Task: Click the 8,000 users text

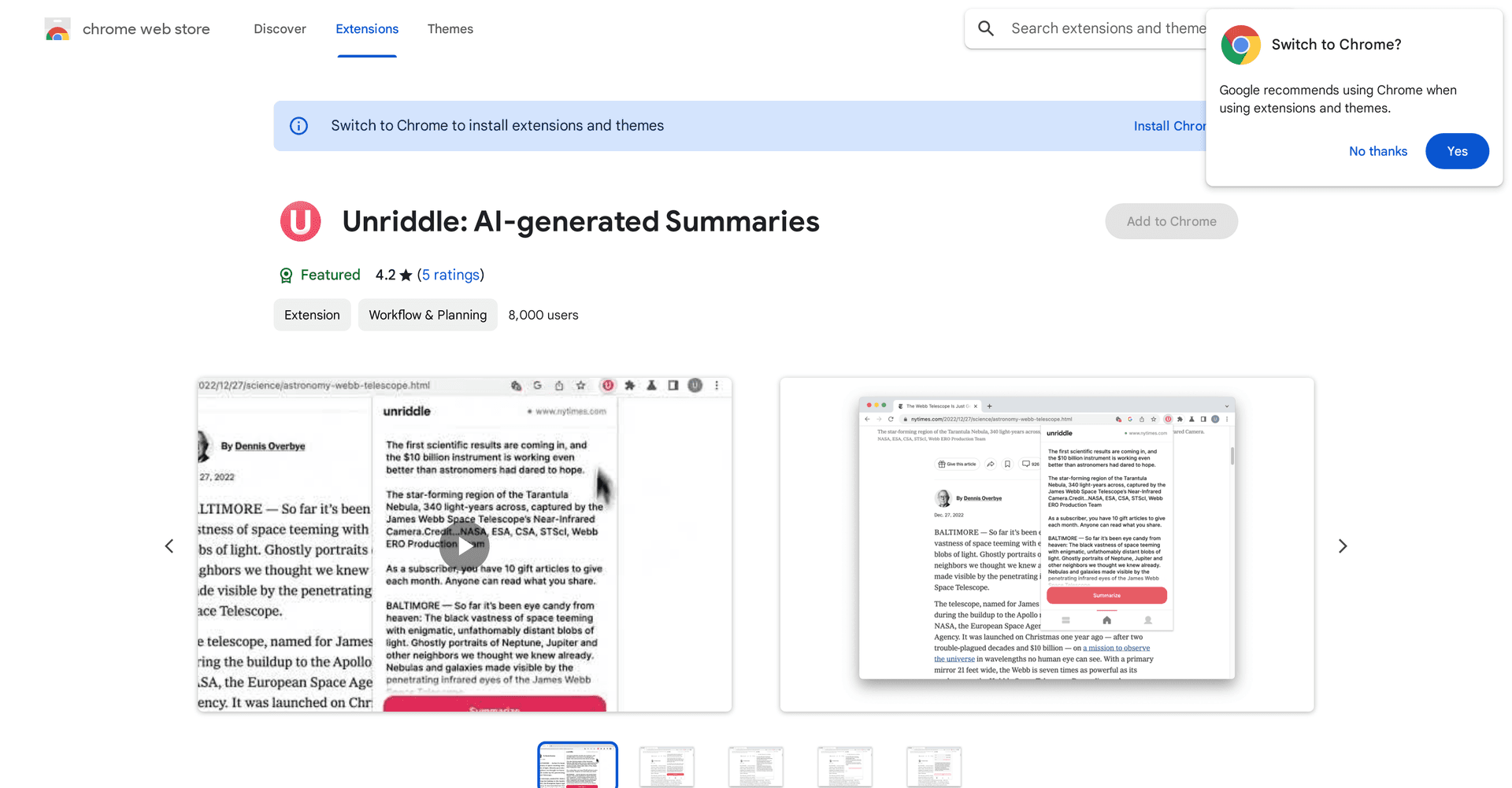Action: coord(543,315)
